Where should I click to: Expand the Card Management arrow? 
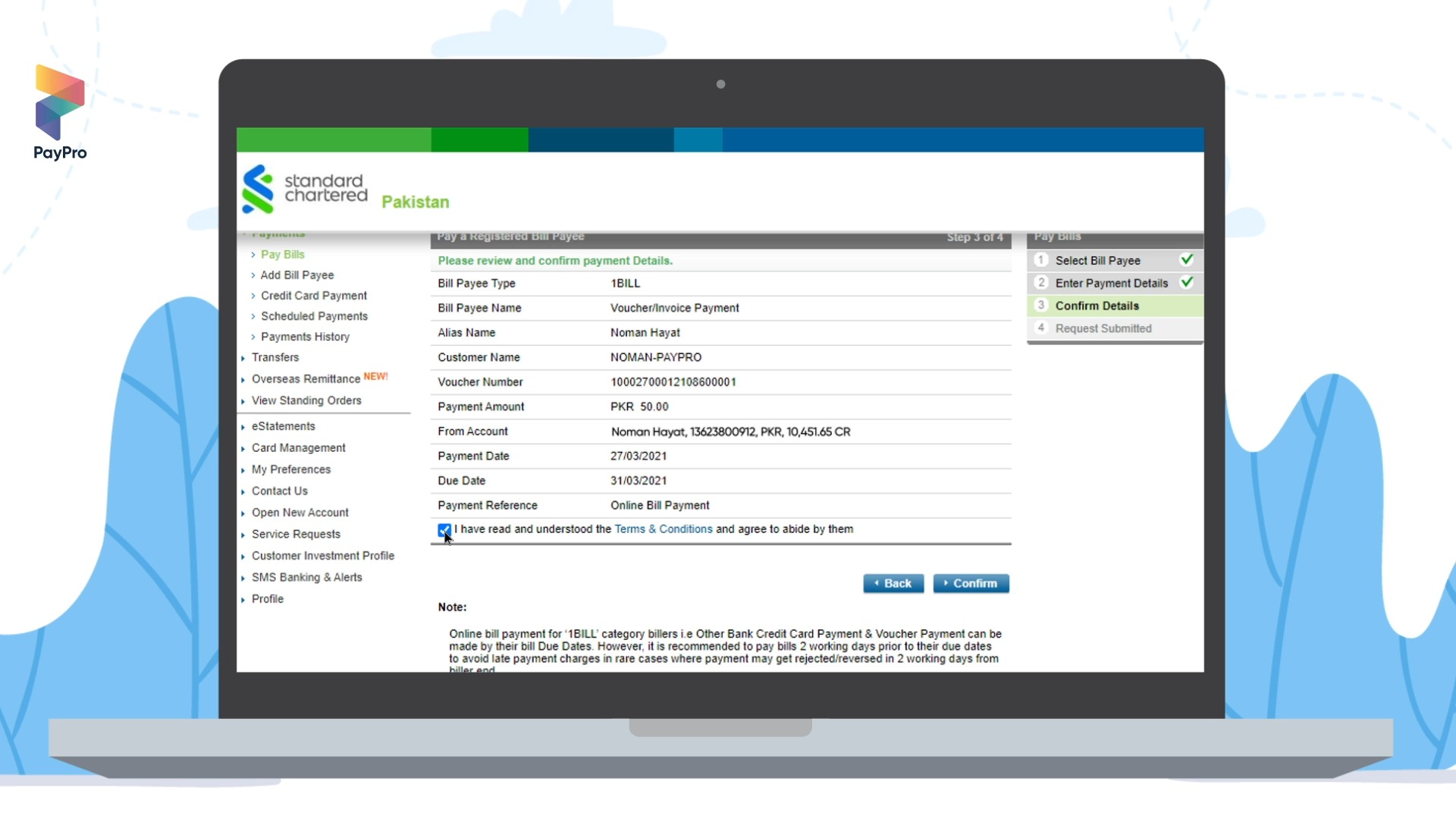(x=243, y=449)
